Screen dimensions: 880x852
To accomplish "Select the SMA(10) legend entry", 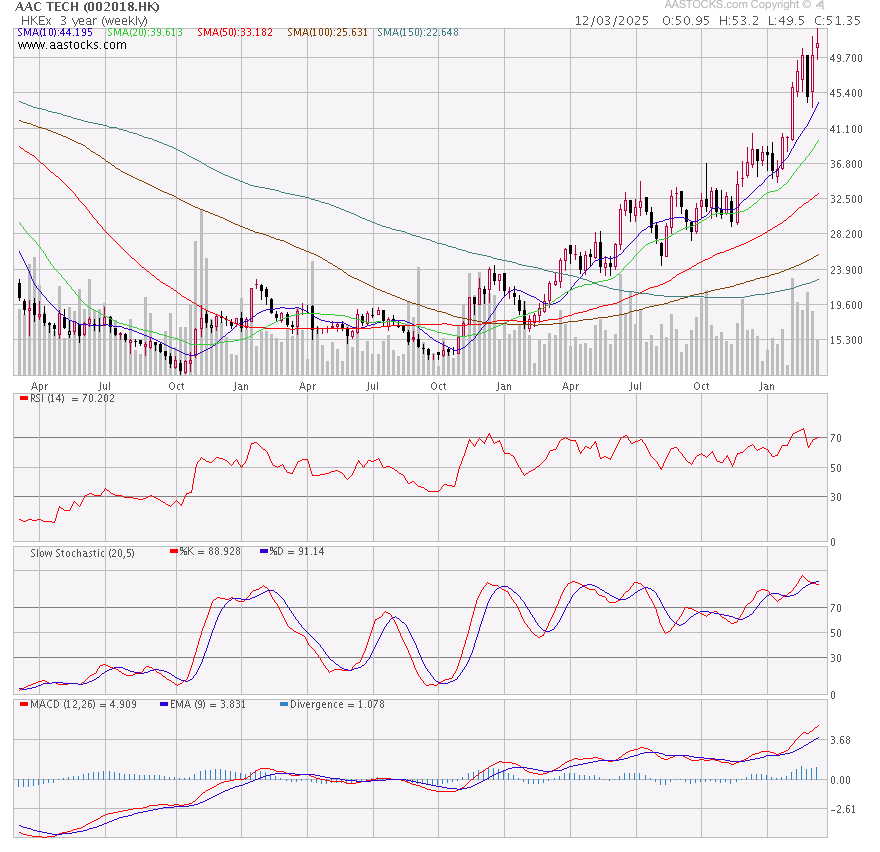I will coord(55,33).
